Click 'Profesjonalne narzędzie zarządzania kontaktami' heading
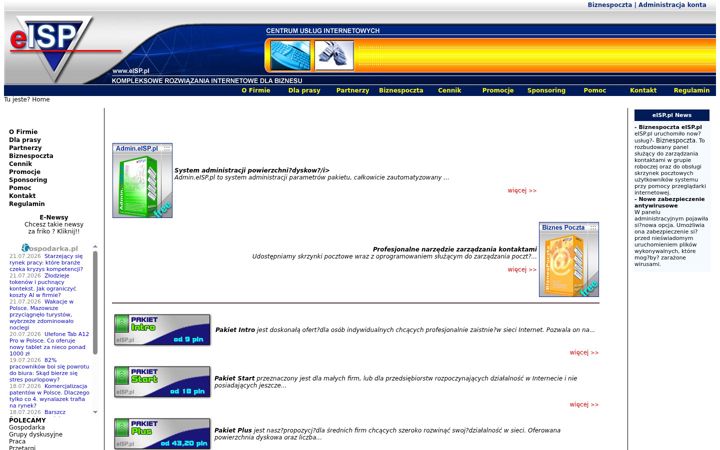Image resolution: width=720 pixels, height=450 pixels. [455, 249]
